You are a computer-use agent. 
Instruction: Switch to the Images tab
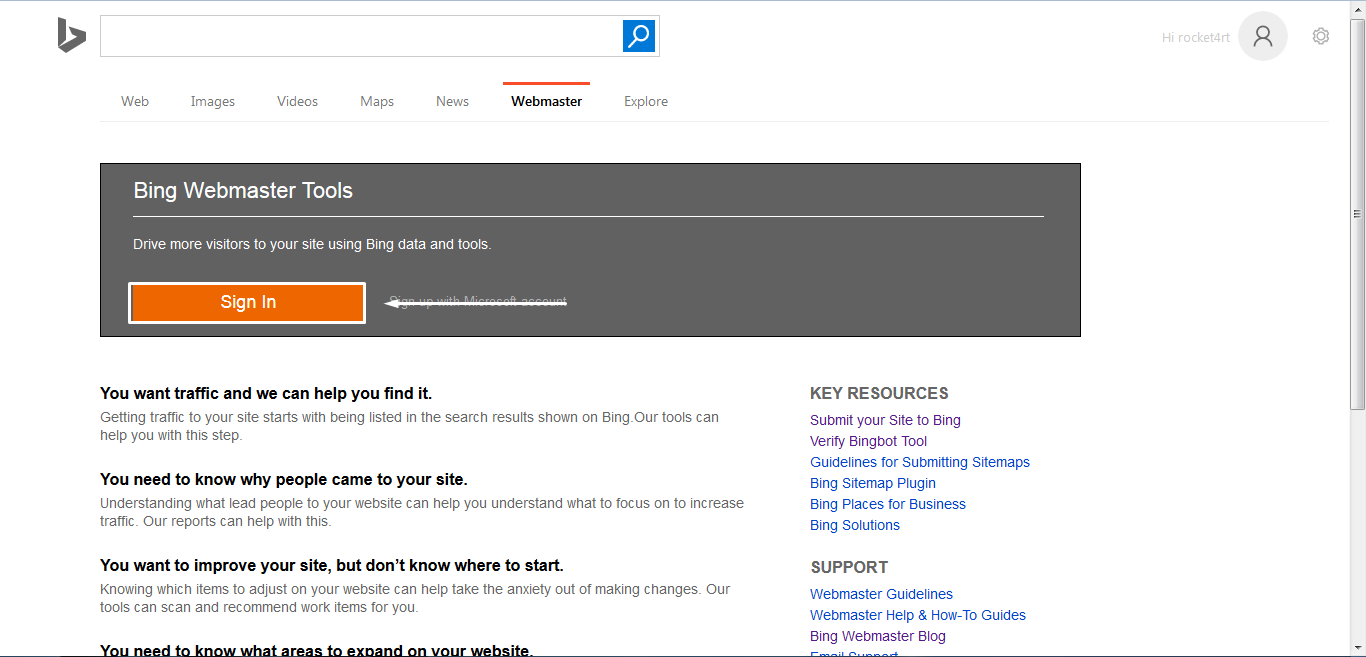click(x=213, y=101)
